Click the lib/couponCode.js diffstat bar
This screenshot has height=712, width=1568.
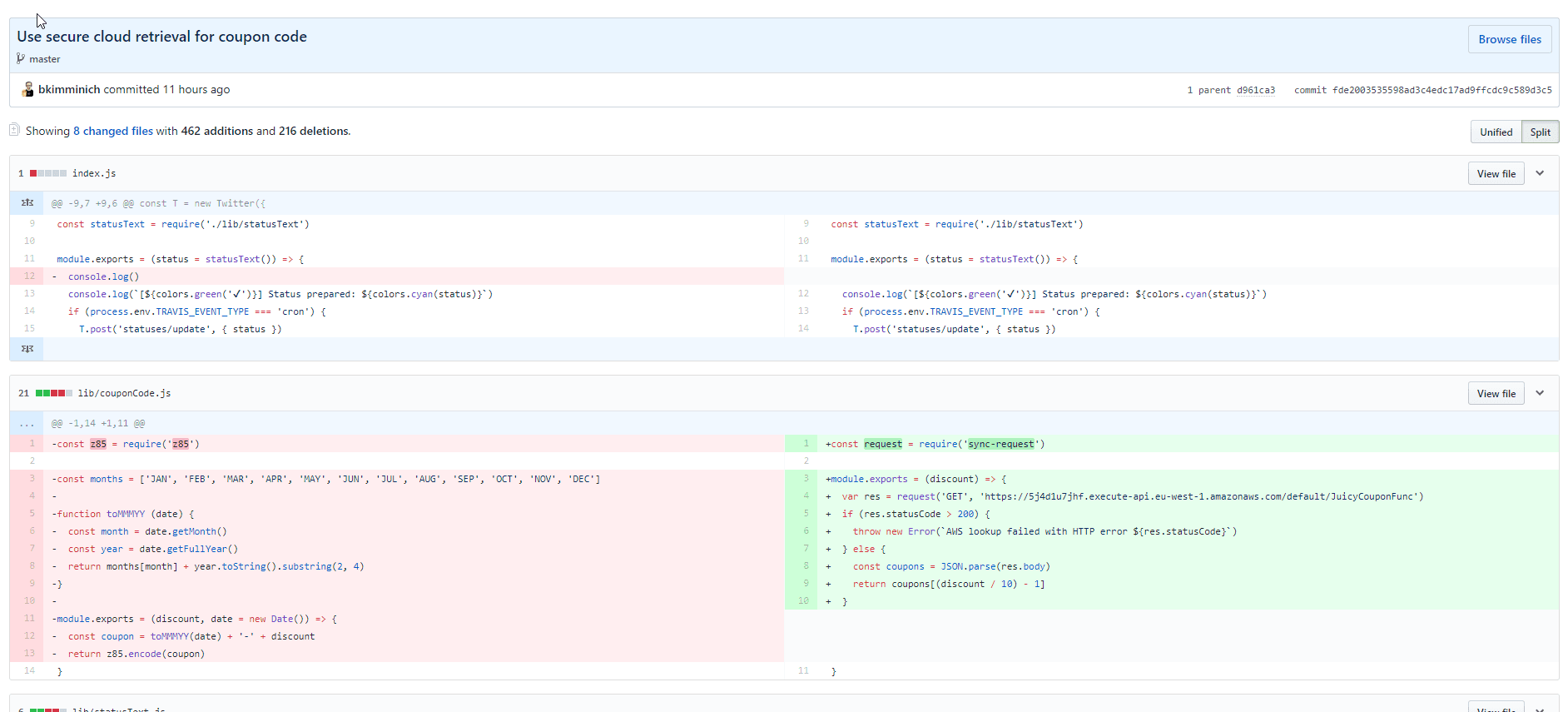tap(54, 393)
